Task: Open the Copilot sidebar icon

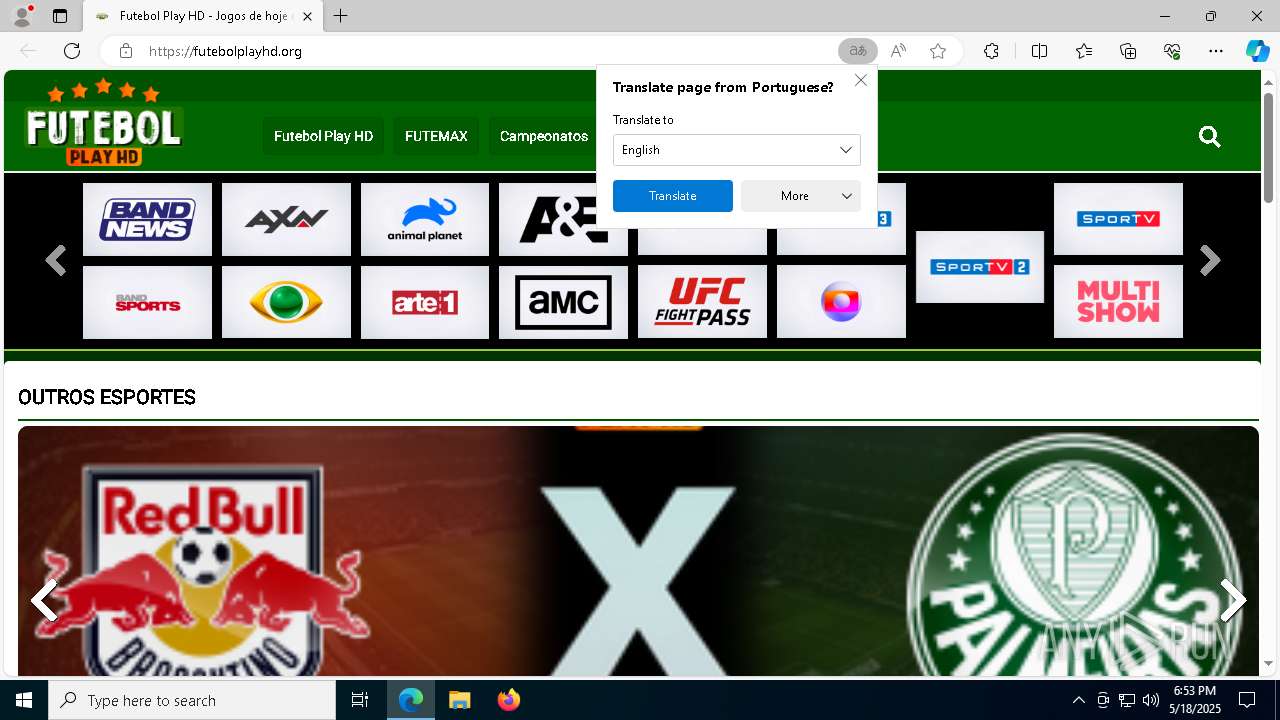Action: point(1257,51)
